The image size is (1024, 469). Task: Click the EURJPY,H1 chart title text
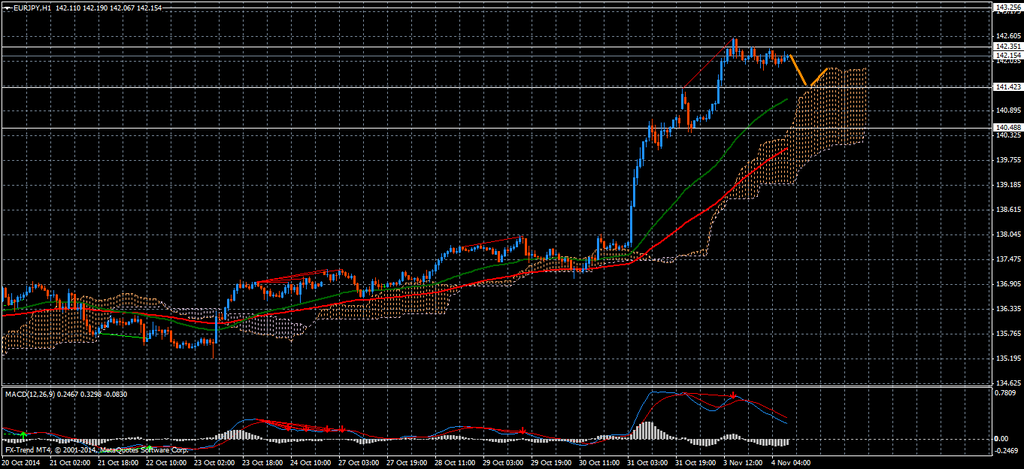point(33,8)
